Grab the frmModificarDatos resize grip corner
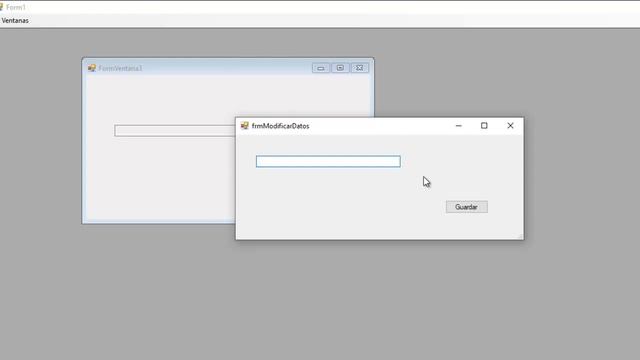640x360 pixels. 520,237
